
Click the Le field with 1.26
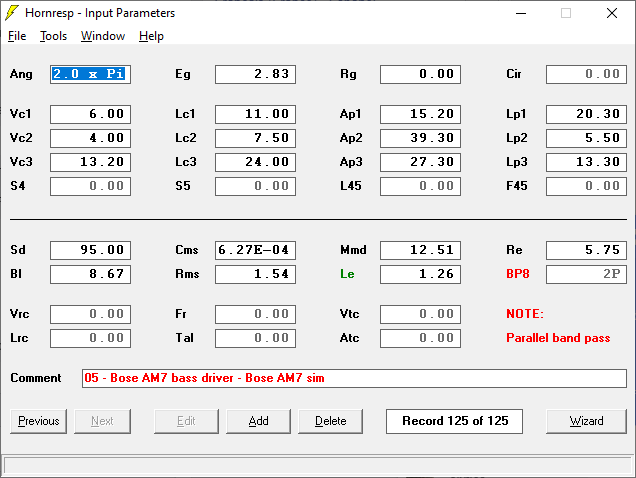[421, 274]
